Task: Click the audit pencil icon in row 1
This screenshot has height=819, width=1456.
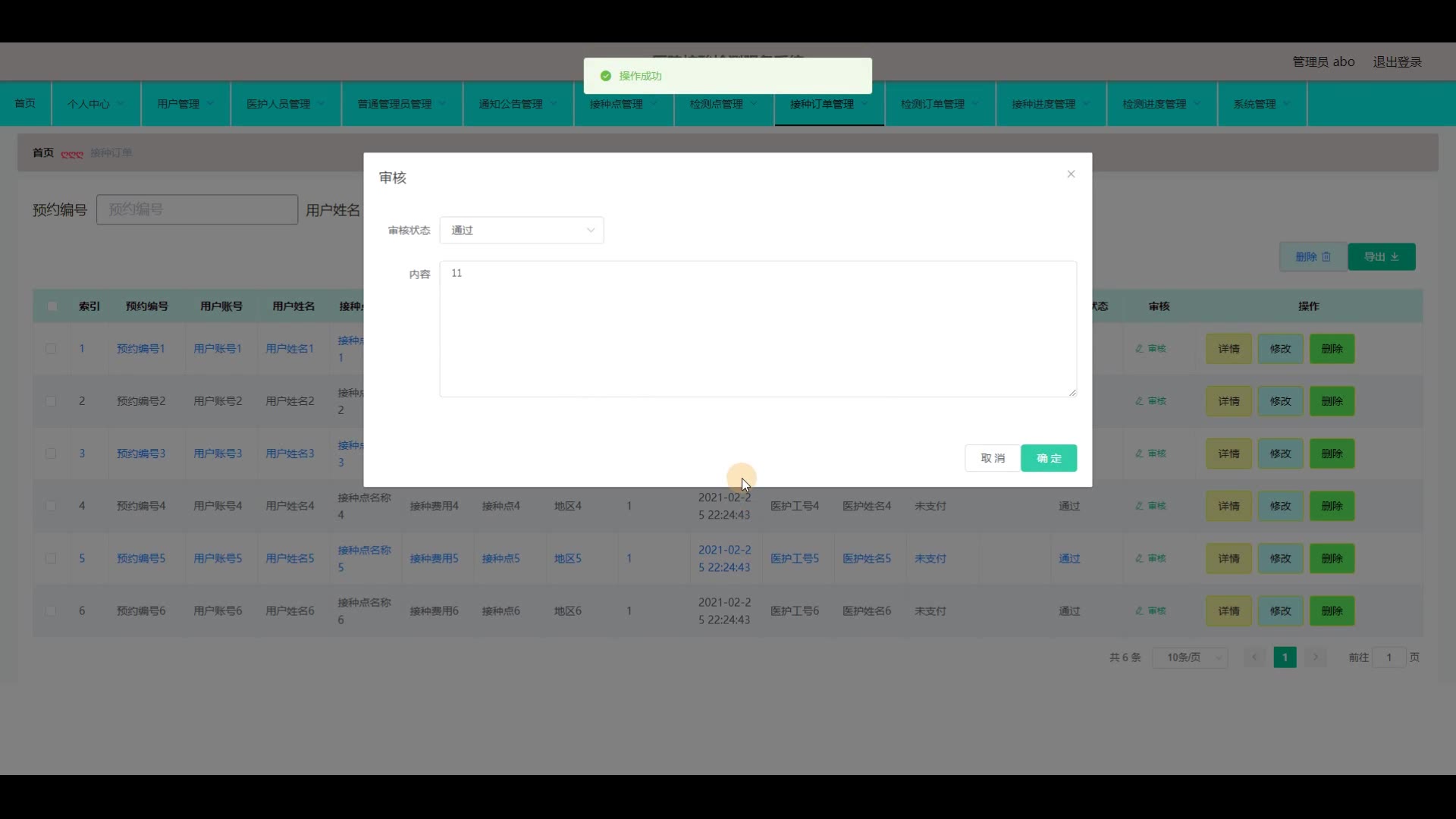Action: coord(1139,349)
